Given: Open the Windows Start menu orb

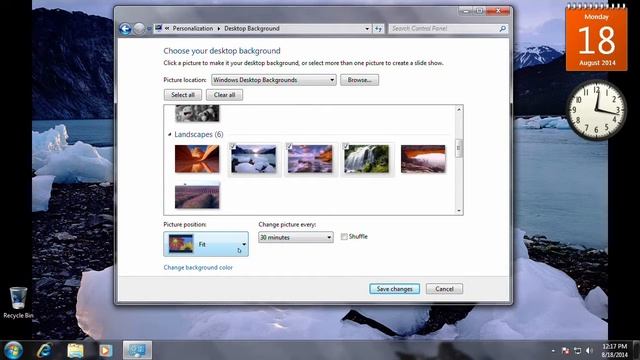Looking at the screenshot, I should 13,350.
